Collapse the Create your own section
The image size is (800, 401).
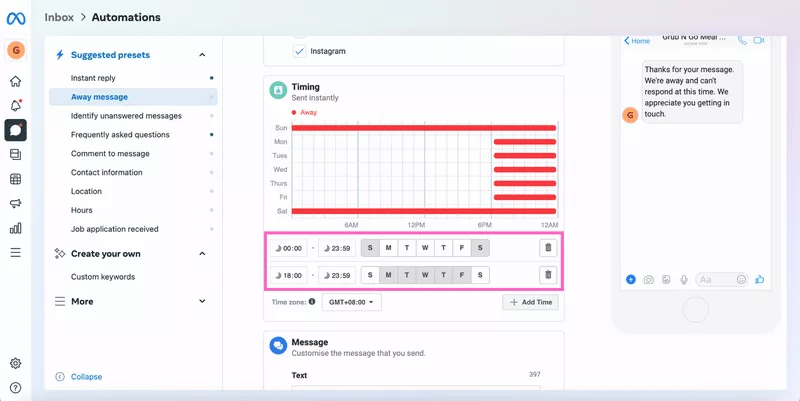pos(202,254)
